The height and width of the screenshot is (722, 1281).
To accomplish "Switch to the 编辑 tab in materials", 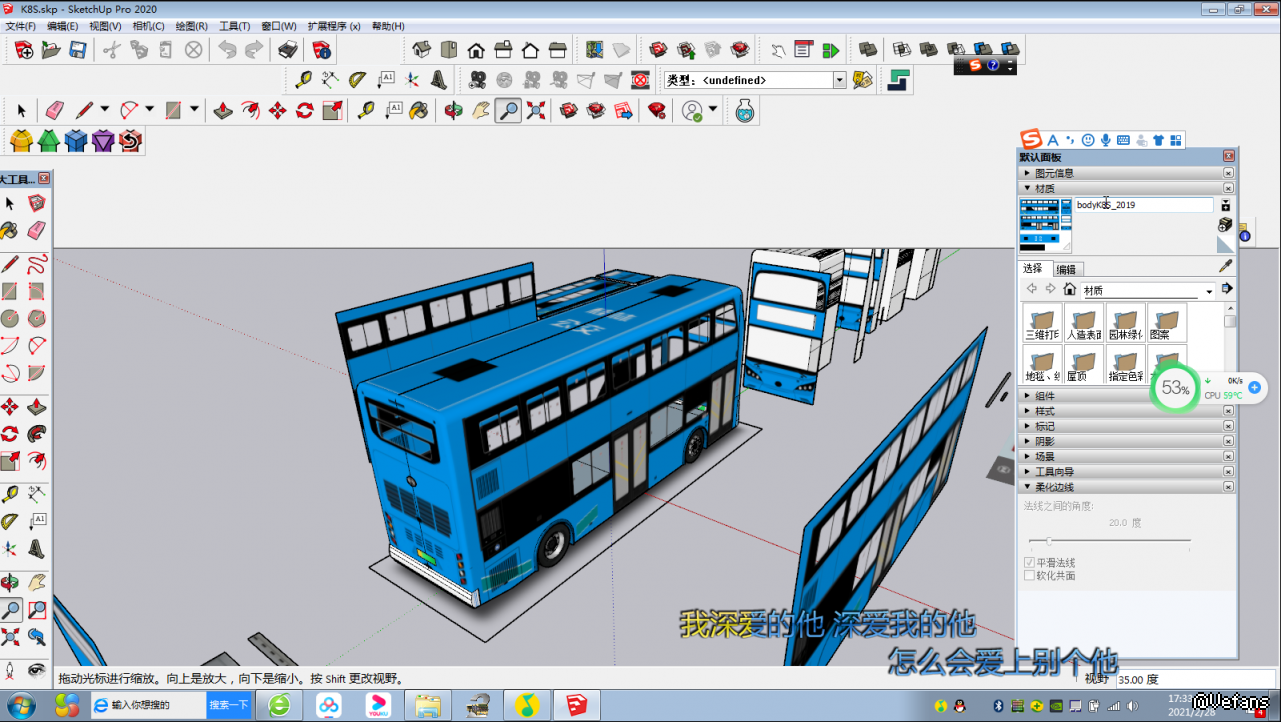I will (1066, 269).
